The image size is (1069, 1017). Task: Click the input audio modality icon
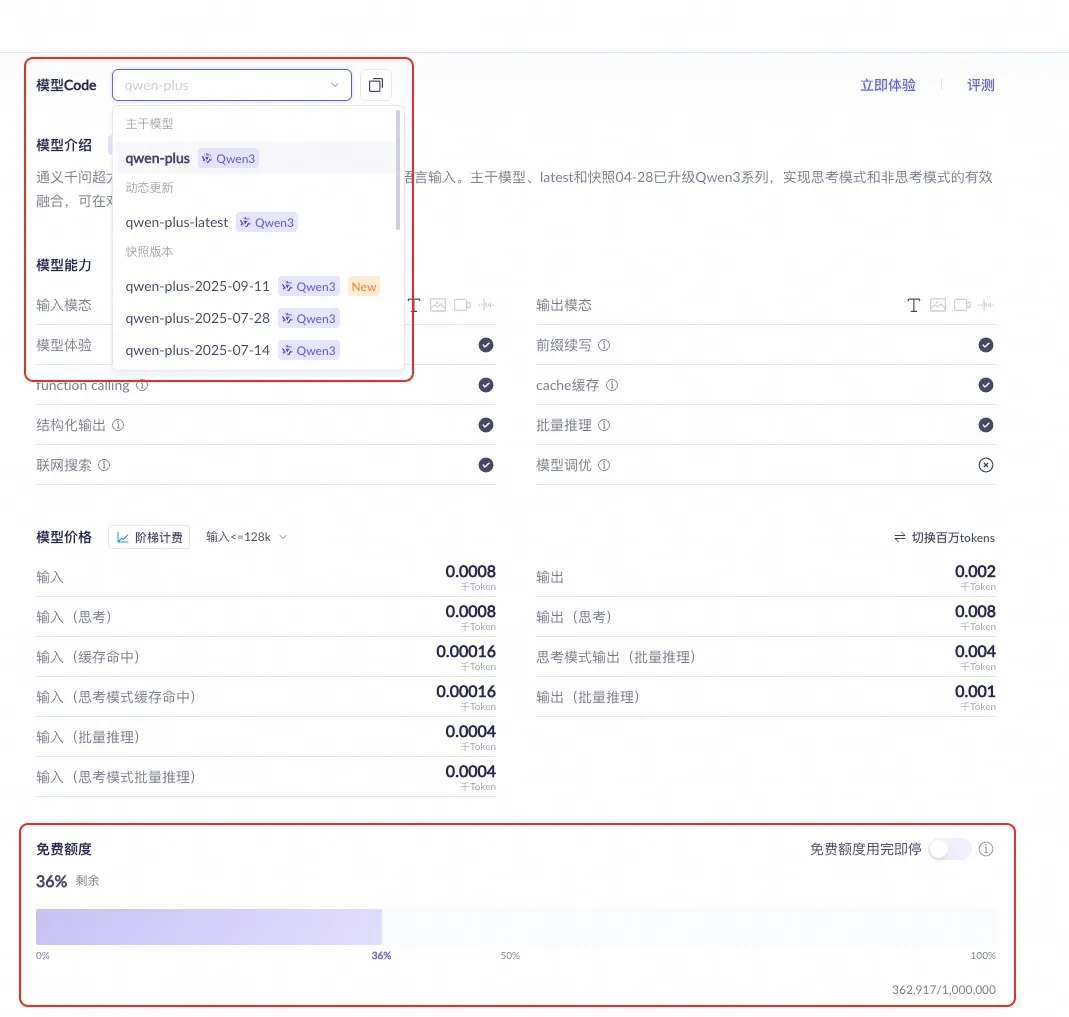[486, 305]
